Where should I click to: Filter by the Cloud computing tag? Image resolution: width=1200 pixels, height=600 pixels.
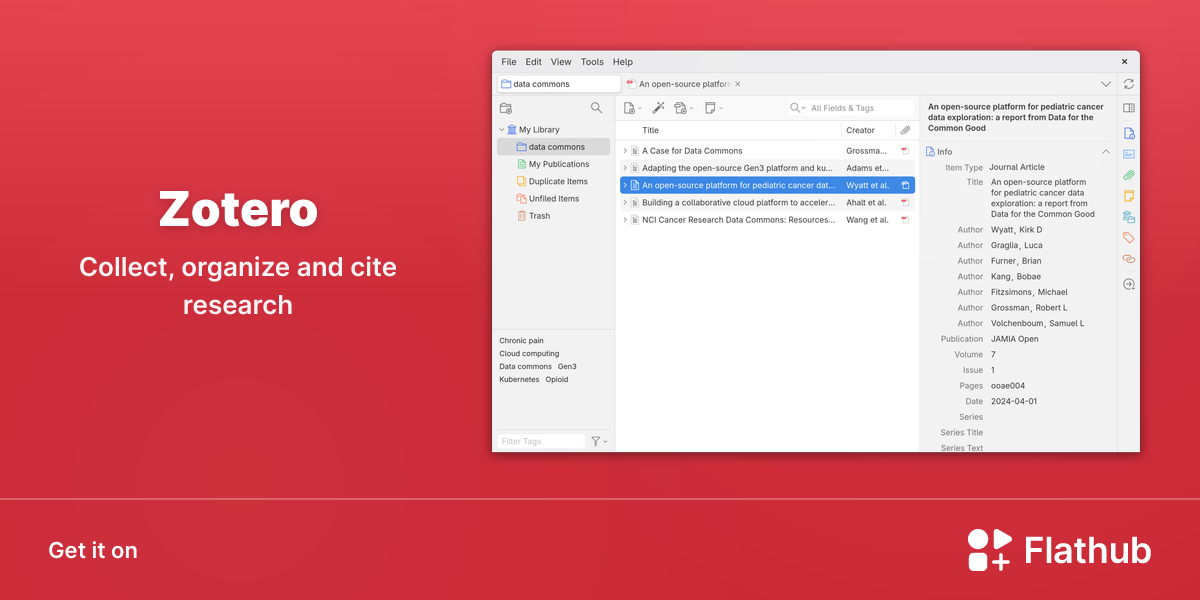point(530,354)
